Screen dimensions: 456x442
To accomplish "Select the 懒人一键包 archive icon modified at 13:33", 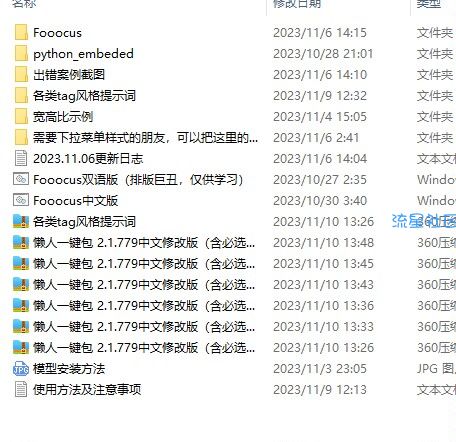I will [21, 326].
